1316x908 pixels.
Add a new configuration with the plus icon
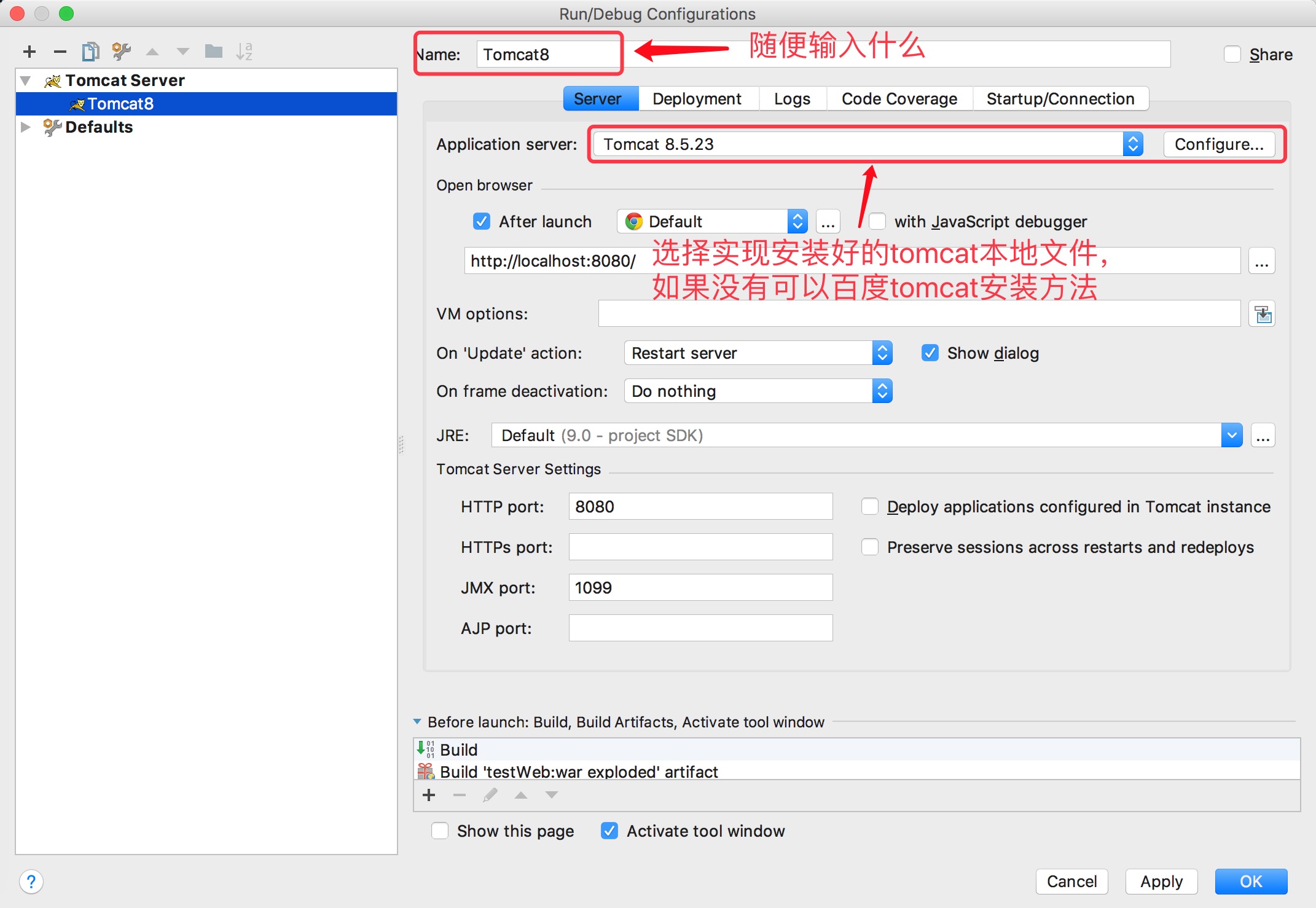[29, 52]
